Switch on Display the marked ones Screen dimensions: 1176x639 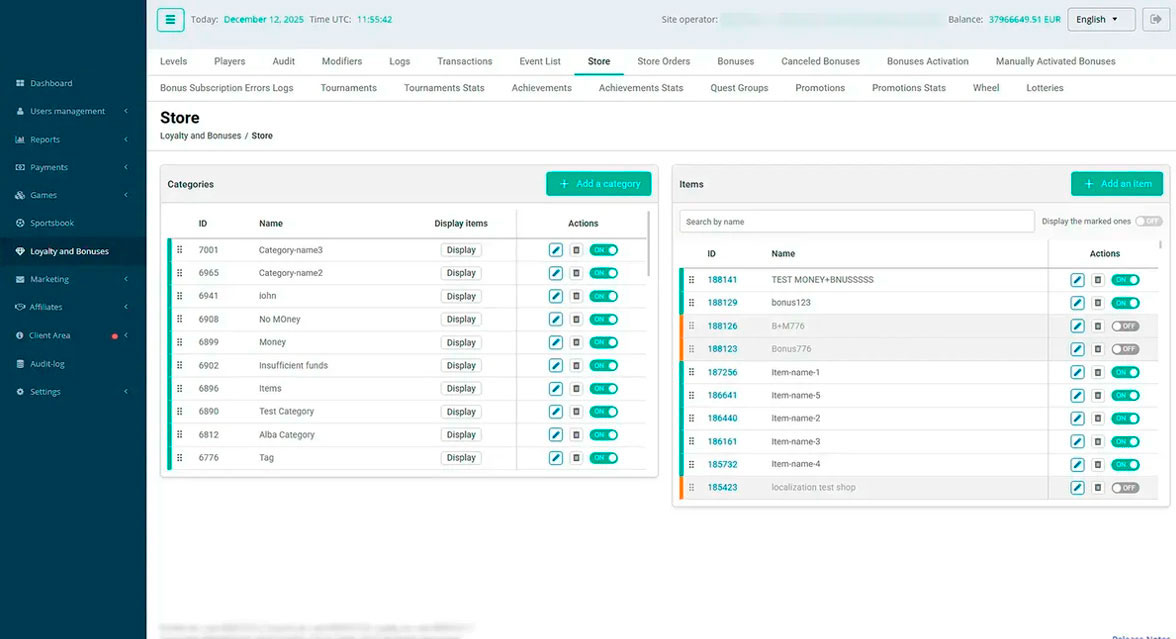click(1148, 221)
